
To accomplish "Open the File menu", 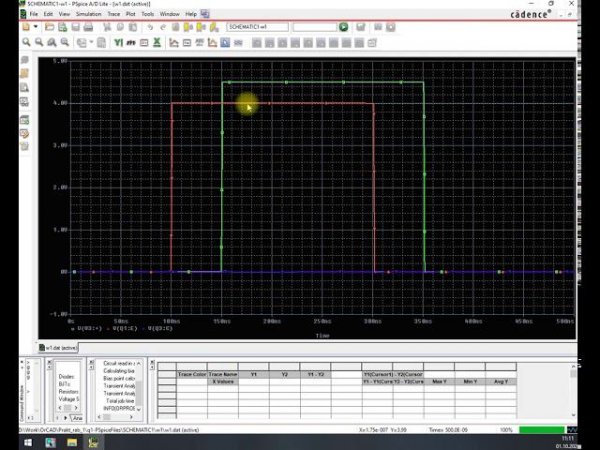I will pyautogui.click(x=34, y=14).
